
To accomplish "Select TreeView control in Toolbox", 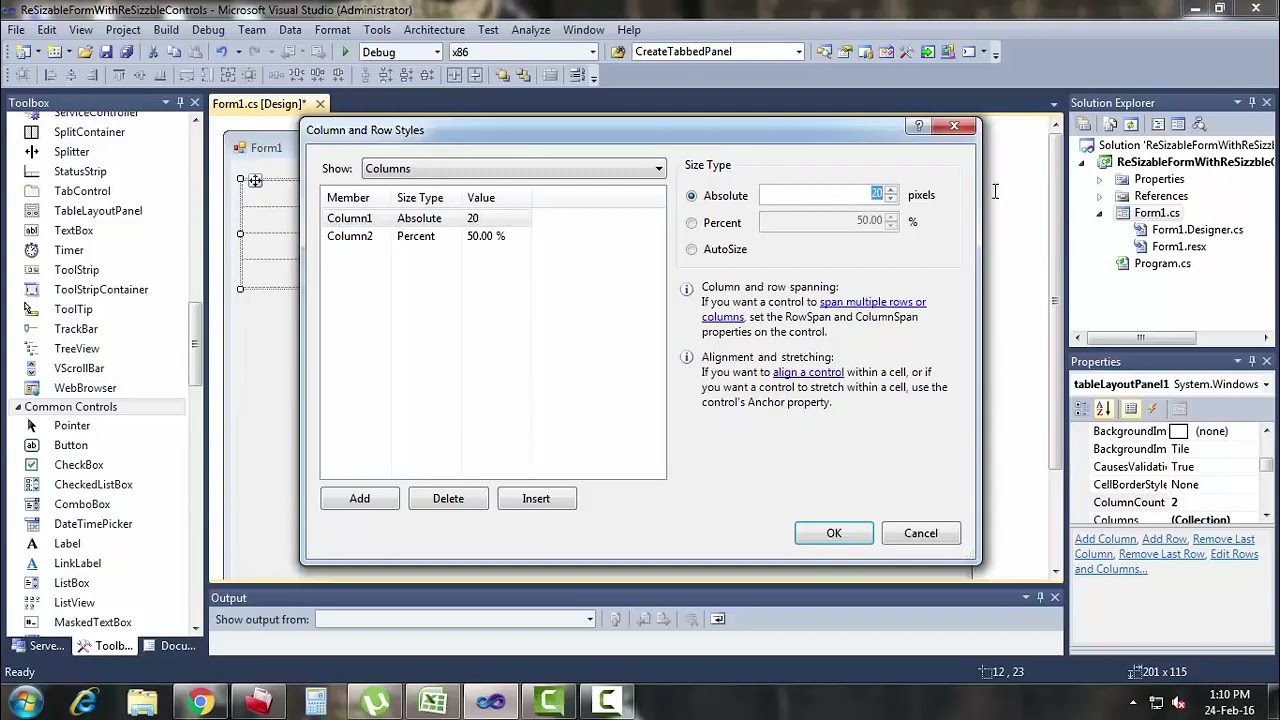I will pos(77,349).
